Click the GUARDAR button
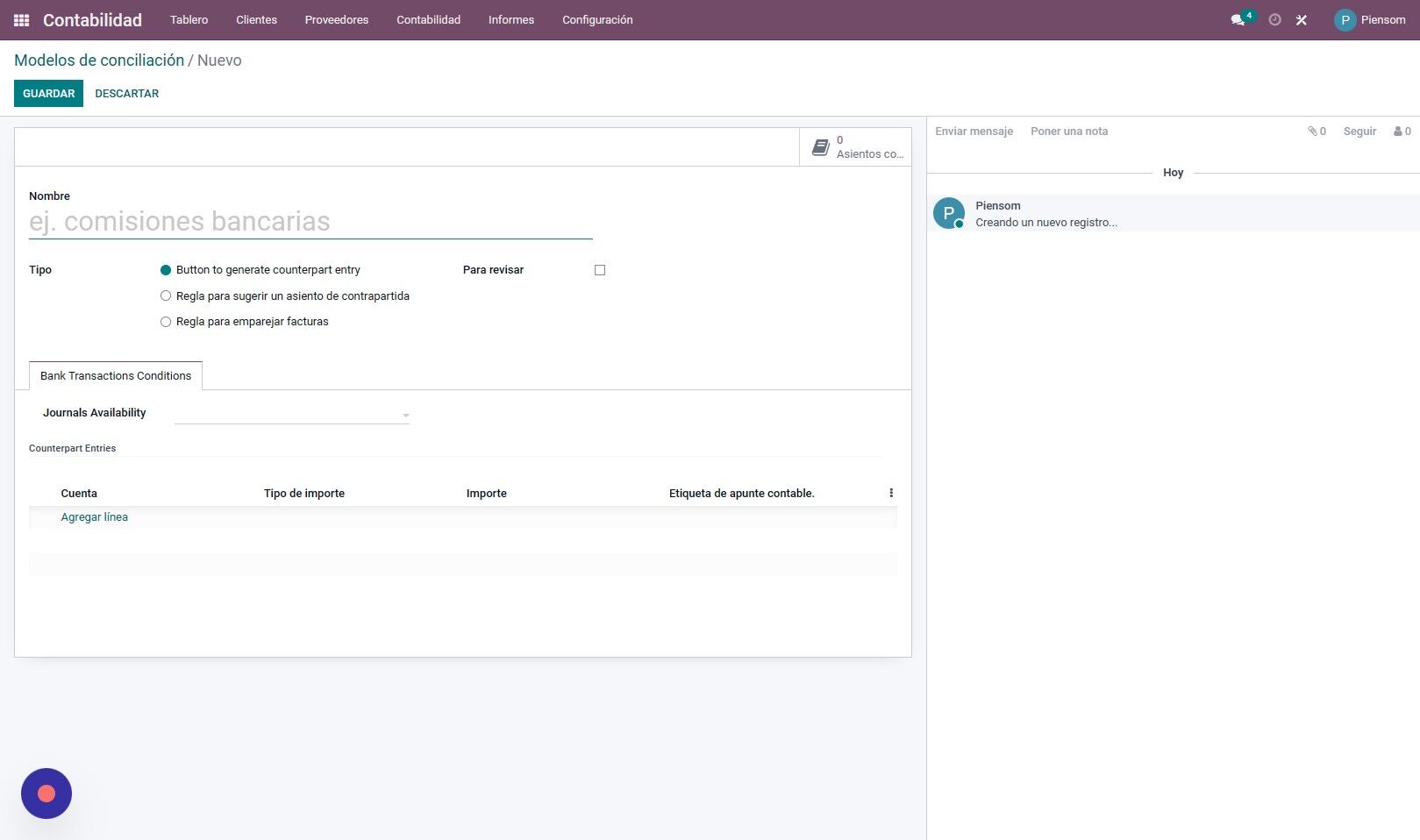Image resolution: width=1420 pixels, height=840 pixels. tap(48, 94)
